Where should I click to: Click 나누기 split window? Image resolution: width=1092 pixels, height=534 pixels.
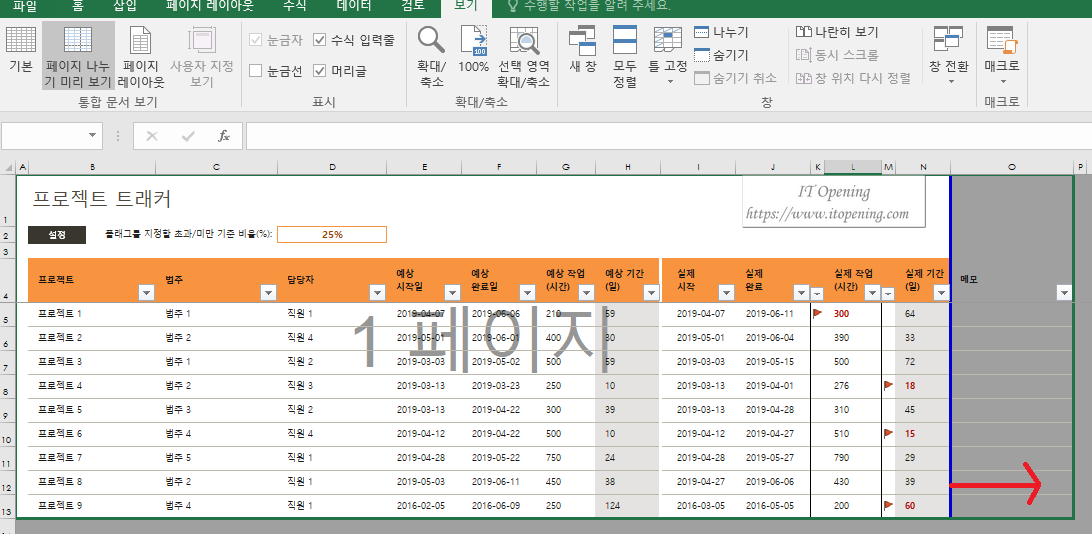click(x=721, y=32)
